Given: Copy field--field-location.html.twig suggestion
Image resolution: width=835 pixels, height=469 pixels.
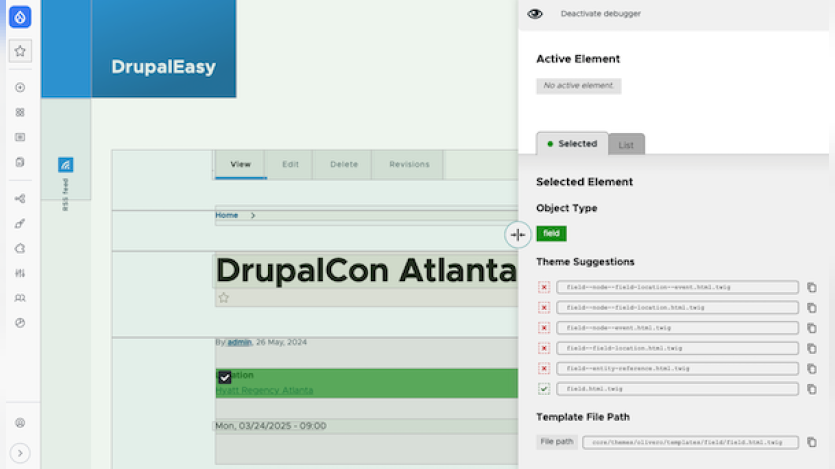Looking at the screenshot, I should point(812,348).
